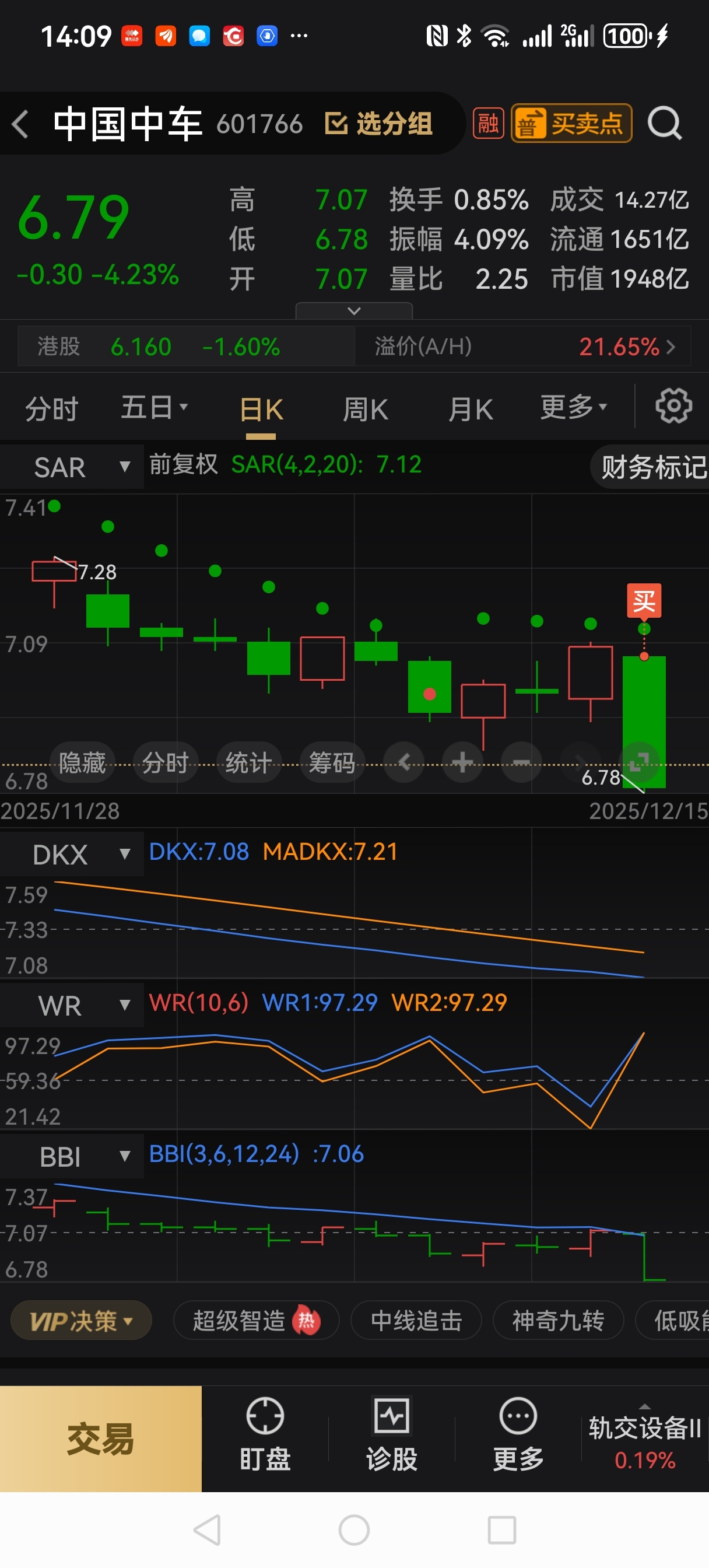This screenshot has height=1568, width=709.
Task: Move the chart left with the arrow
Action: click(404, 762)
